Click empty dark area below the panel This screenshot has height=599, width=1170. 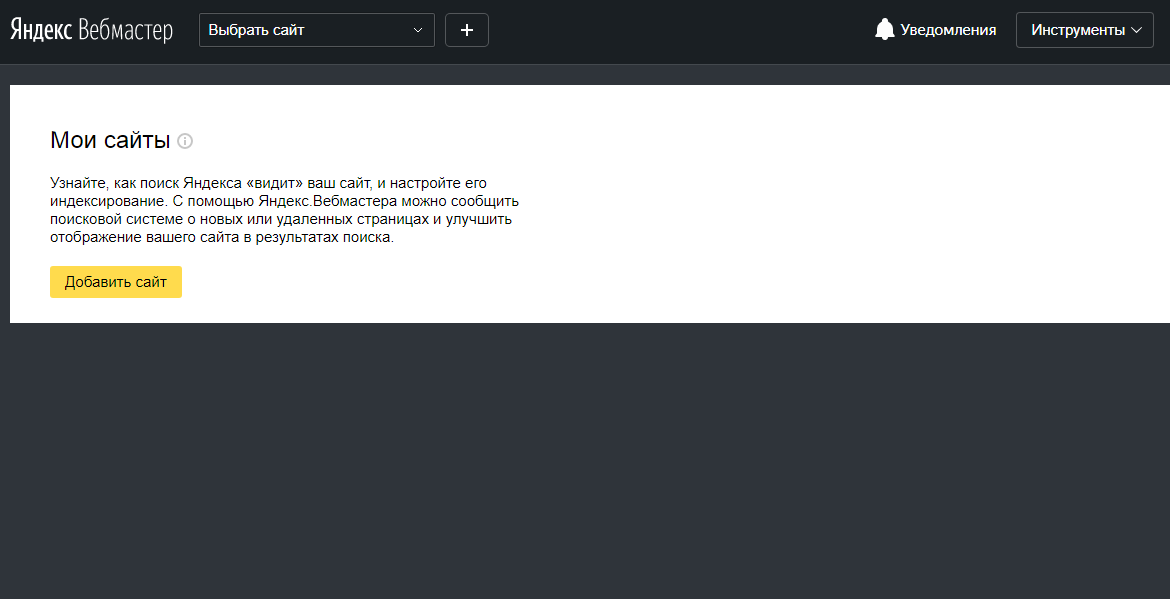pyautogui.click(x=585, y=460)
